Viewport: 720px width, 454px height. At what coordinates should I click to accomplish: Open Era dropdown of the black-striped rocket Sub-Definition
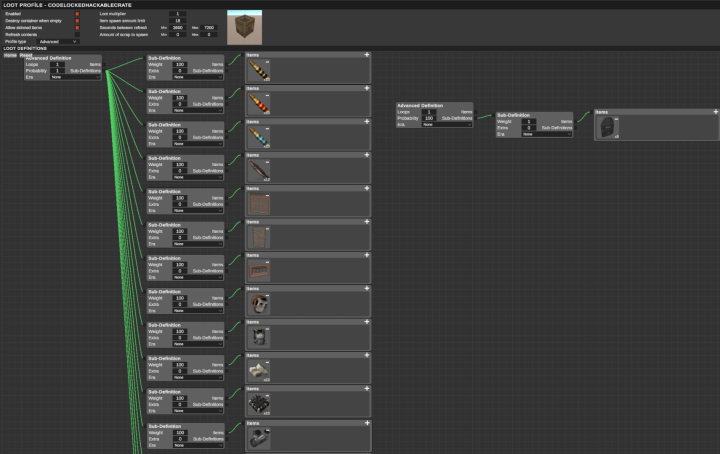coord(198,77)
